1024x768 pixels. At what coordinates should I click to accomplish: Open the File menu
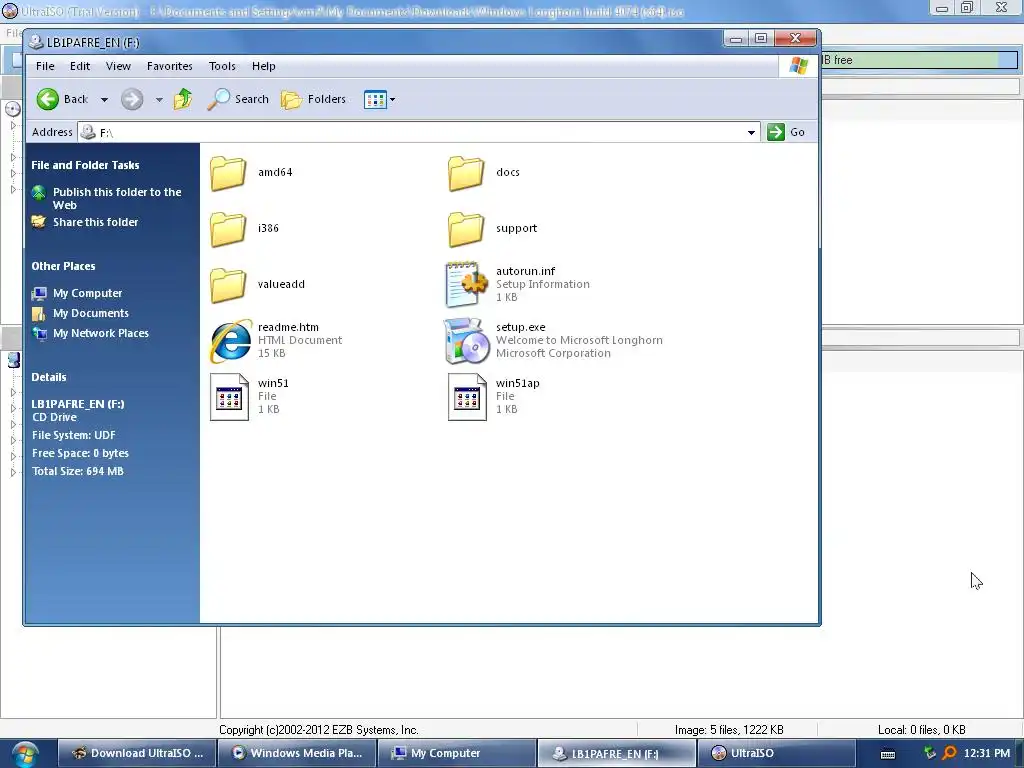pos(45,66)
